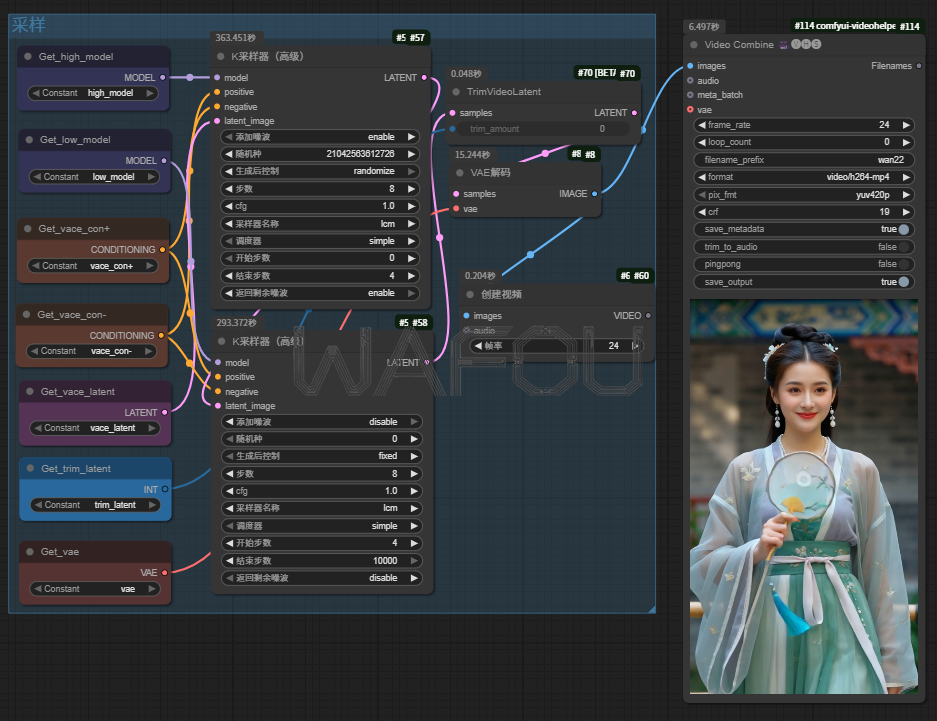This screenshot has width=937, height=721.
Task: Click the 363.451秒 execution time label
Action: pos(235,38)
